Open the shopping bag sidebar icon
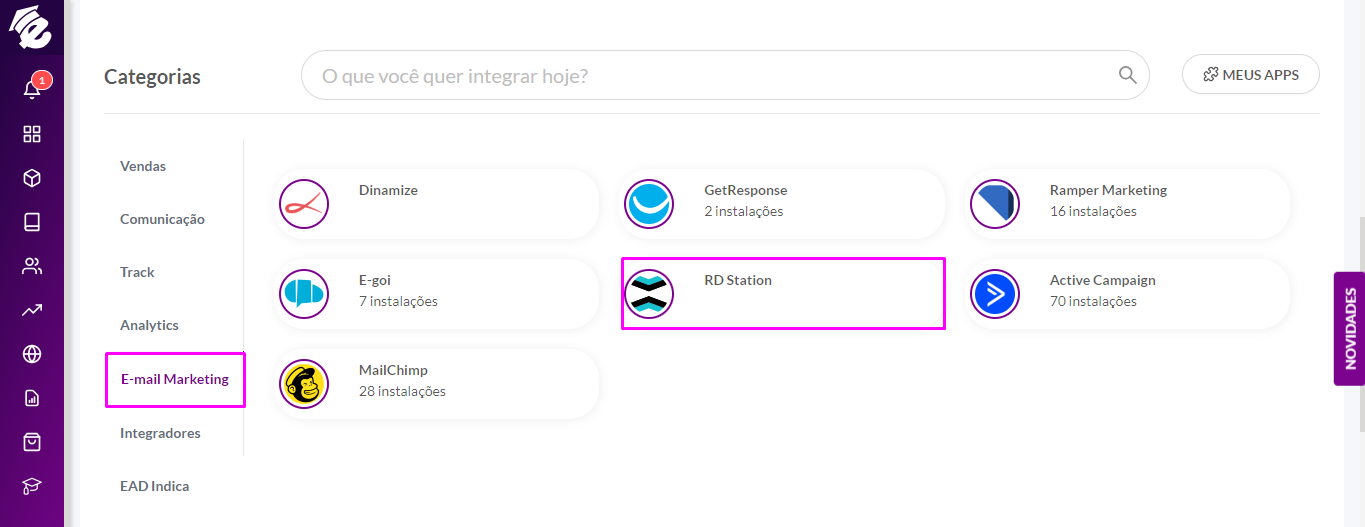The height and width of the screenshot is (527, 1365). coord(32,442)
